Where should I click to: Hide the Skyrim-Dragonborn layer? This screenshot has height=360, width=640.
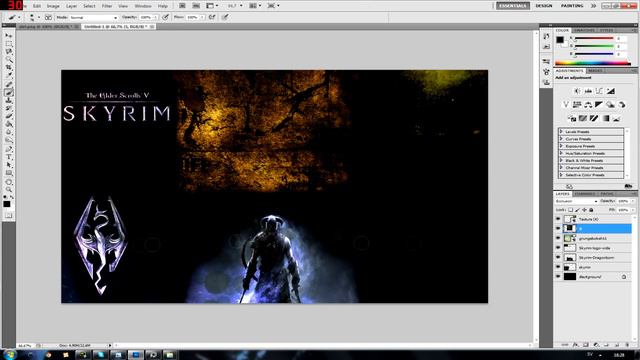click(x=558, y=258)
